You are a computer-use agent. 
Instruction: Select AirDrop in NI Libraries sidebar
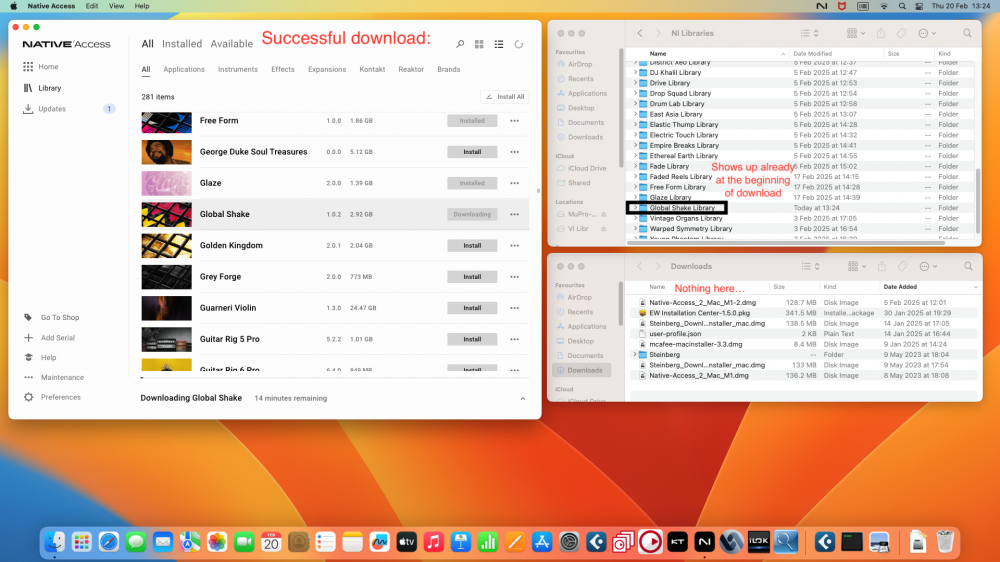[x=580, y=64]
